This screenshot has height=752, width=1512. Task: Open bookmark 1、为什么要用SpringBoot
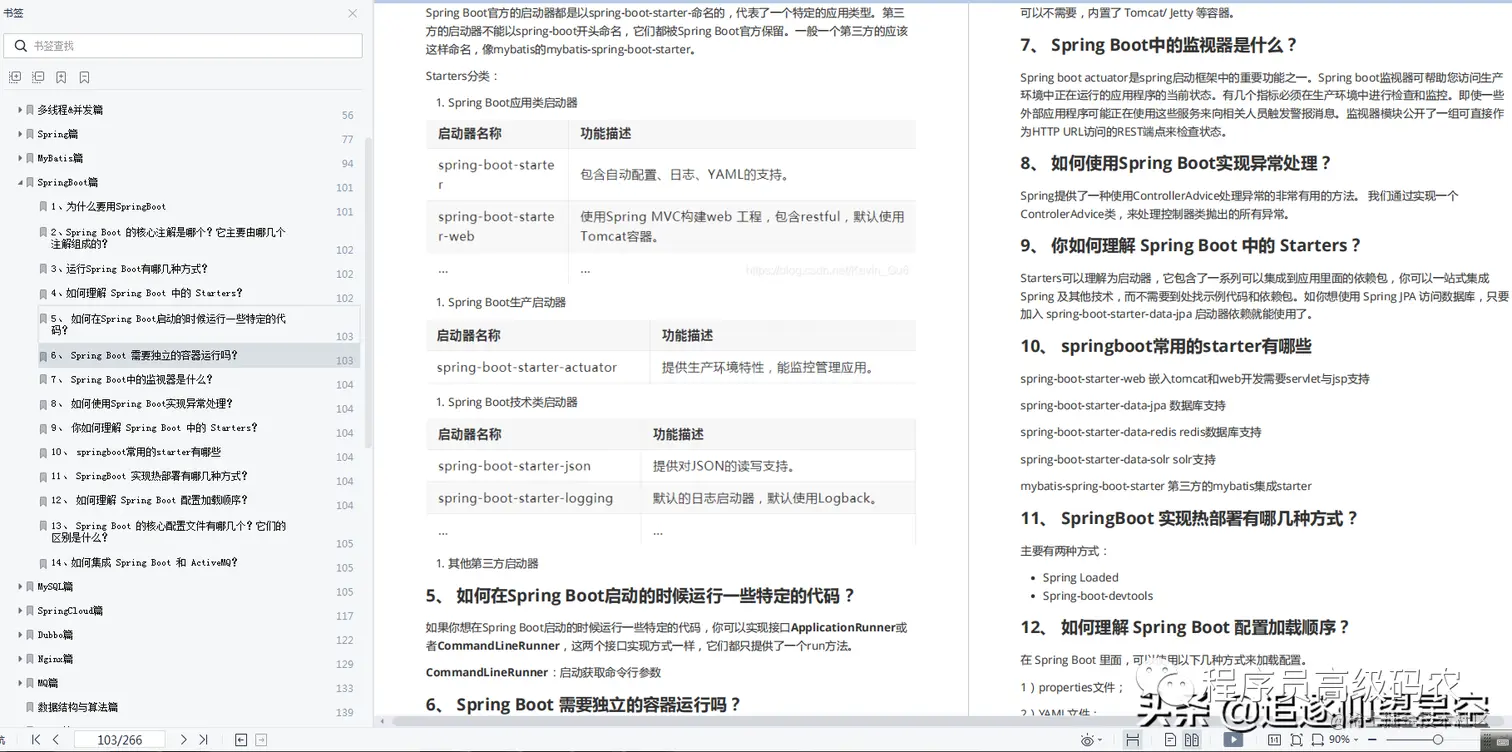pyautogui.click(x=108, y=206)
